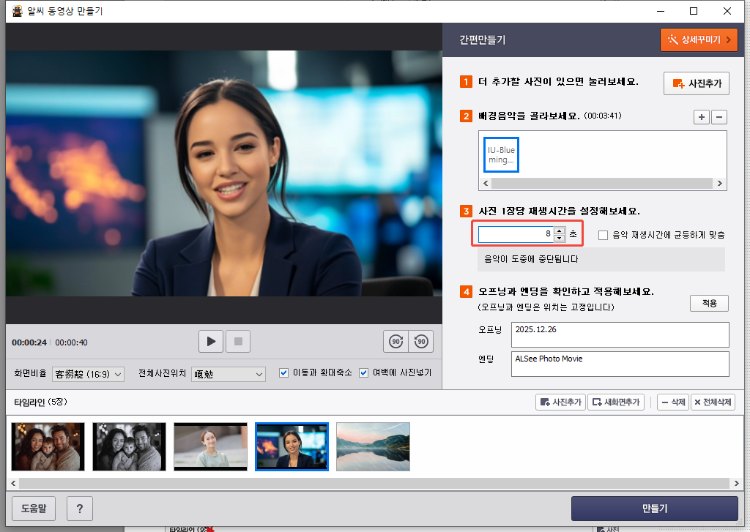Play the slideshow preview

[210, 341]
